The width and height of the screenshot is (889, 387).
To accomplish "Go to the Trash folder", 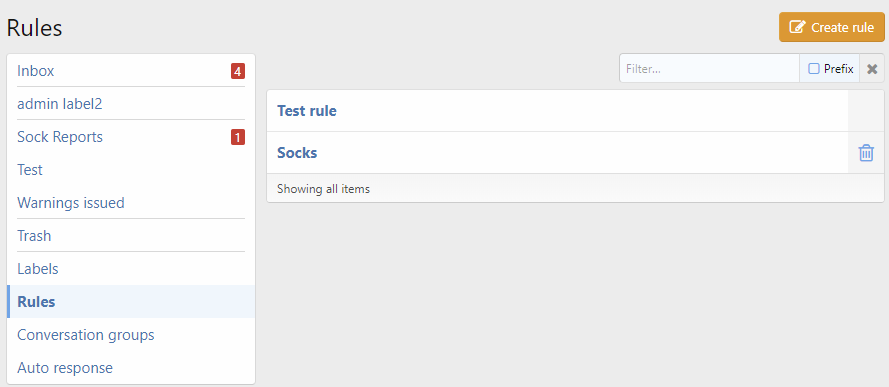I will click(x=34, y=235).
